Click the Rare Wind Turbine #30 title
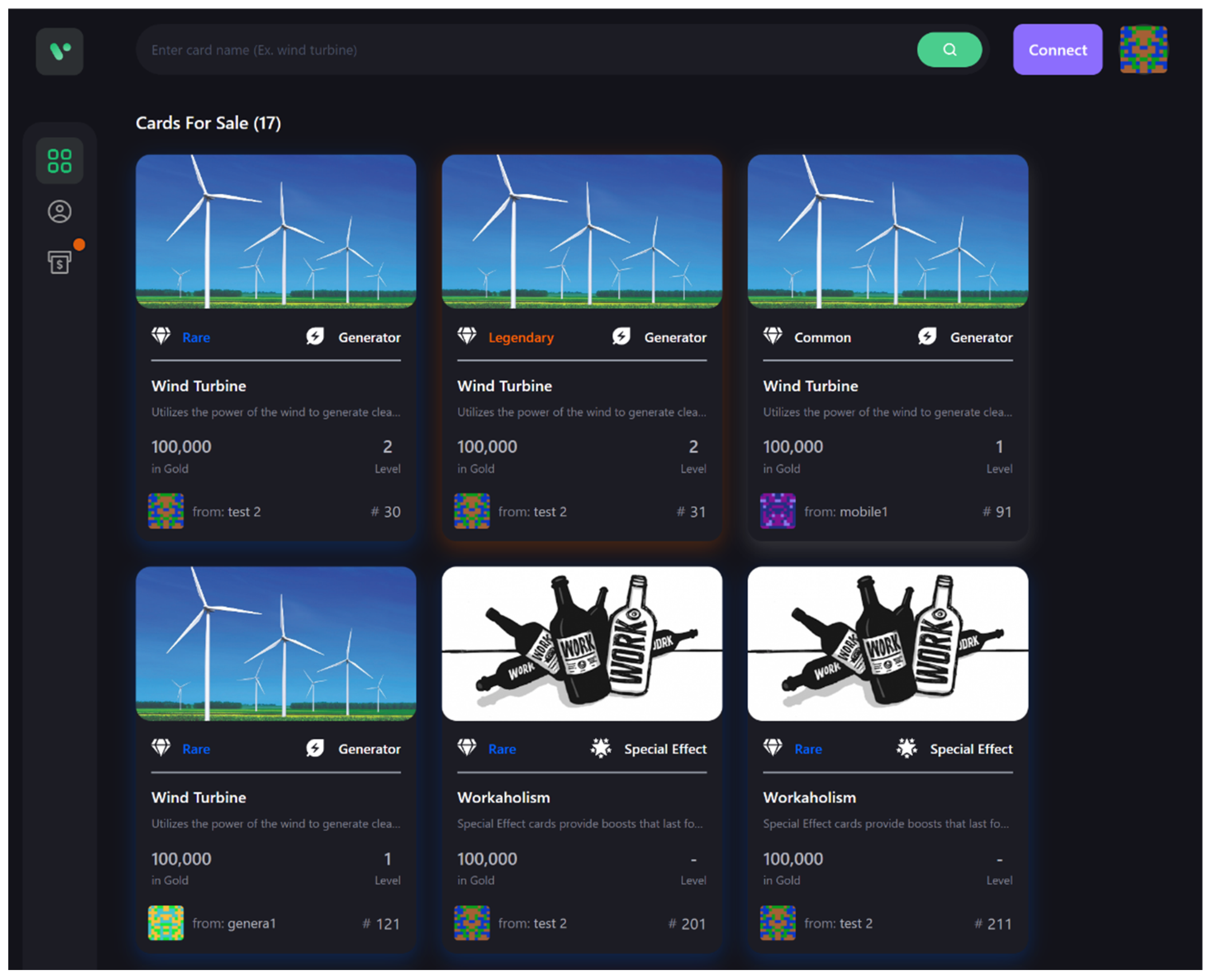The width and height of the screenshot is (1209, 980). [x=199, y=386]
